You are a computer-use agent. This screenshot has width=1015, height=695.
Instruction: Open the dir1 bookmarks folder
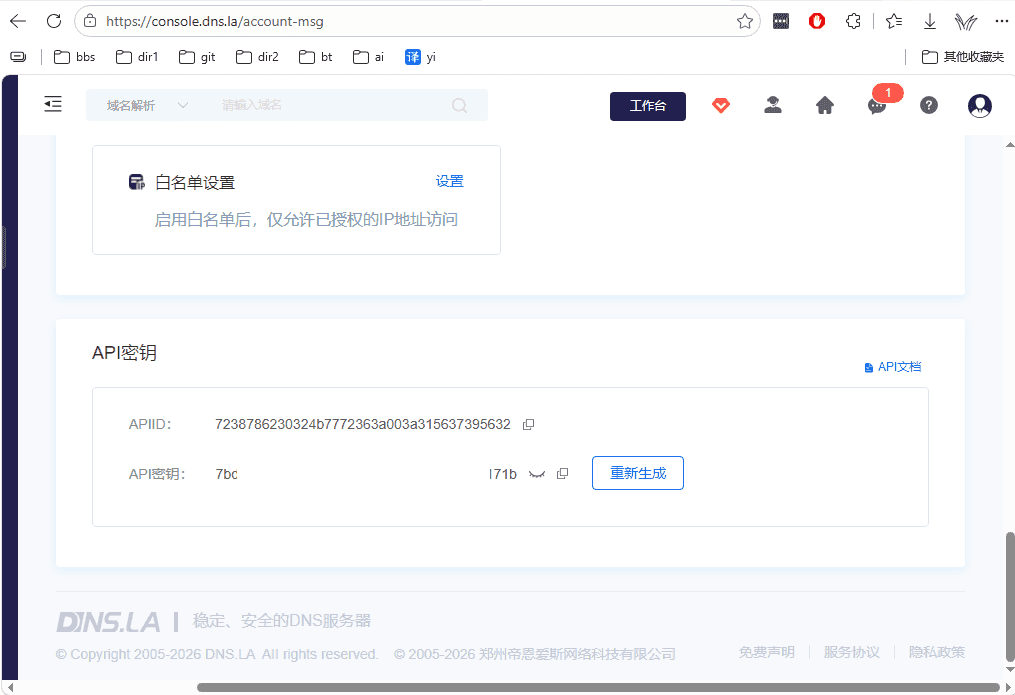(137, 57)
